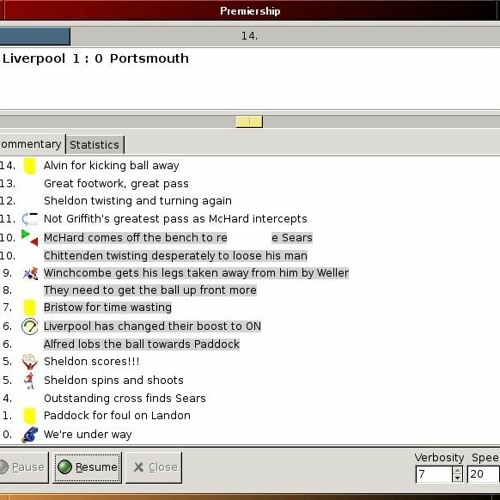Decrease the Verbosity value with the down arrow

[457, 478]
